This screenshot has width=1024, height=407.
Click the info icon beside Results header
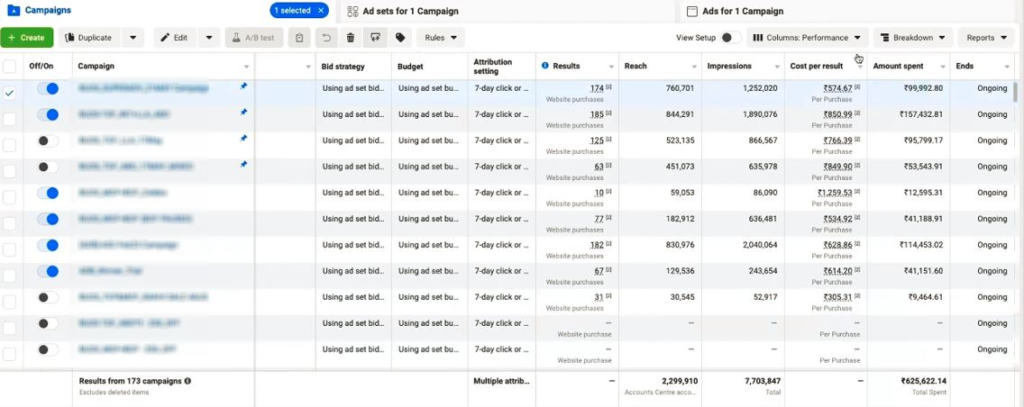click(x=545, y=66)
